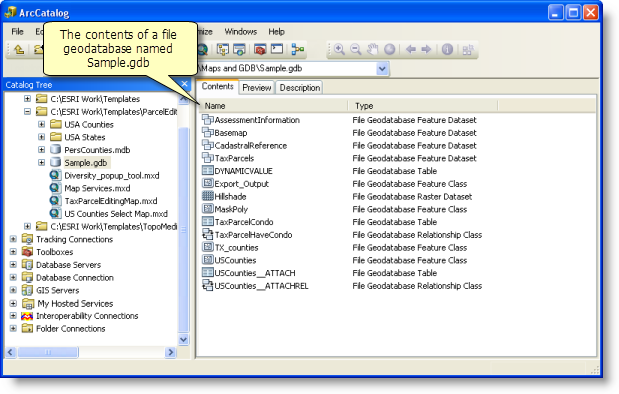619x394 pixels.
Task: Select TaxParcels feature dataset row
Action: click(340, 158)
